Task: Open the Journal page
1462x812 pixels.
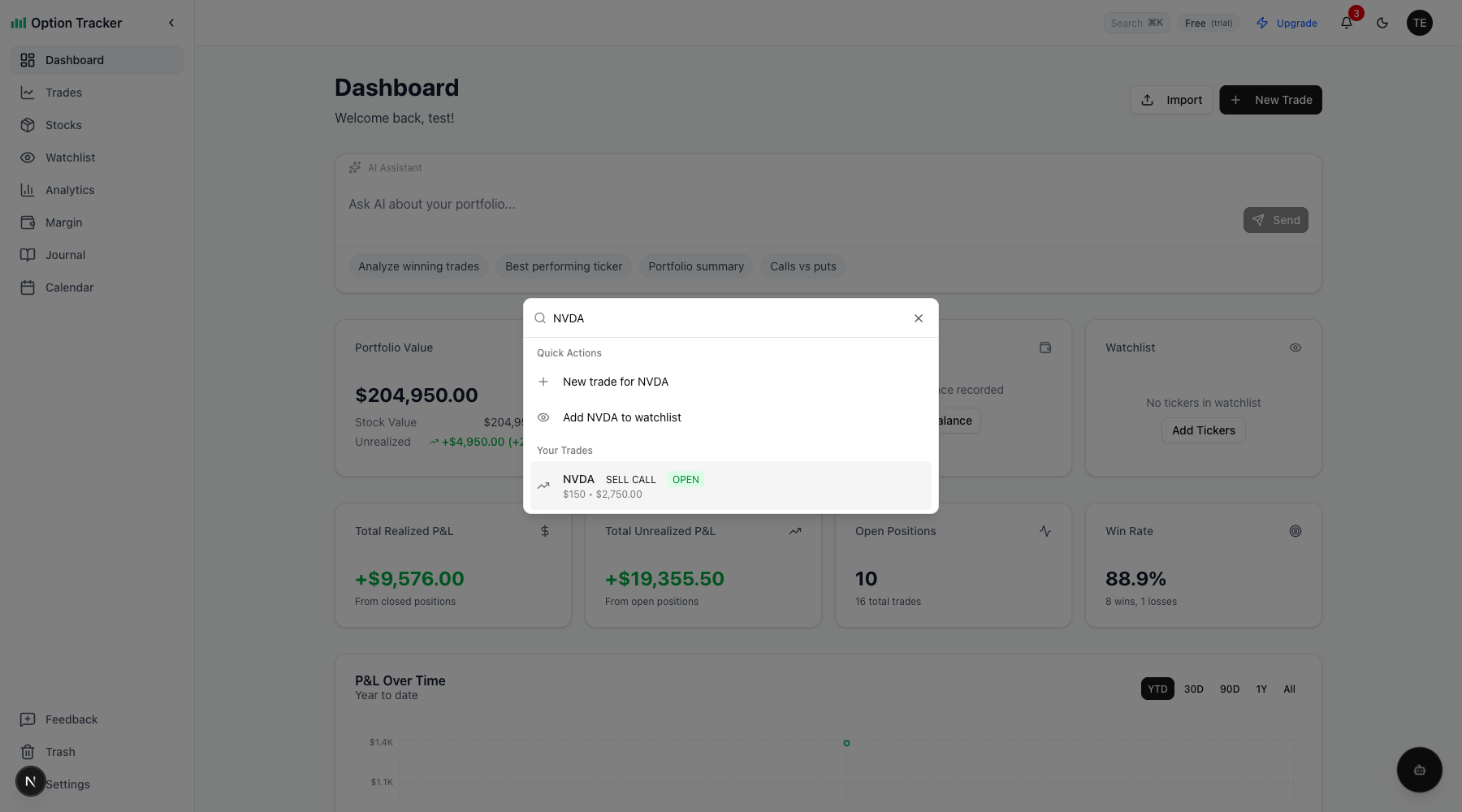Action: click(x=65, y=255)
